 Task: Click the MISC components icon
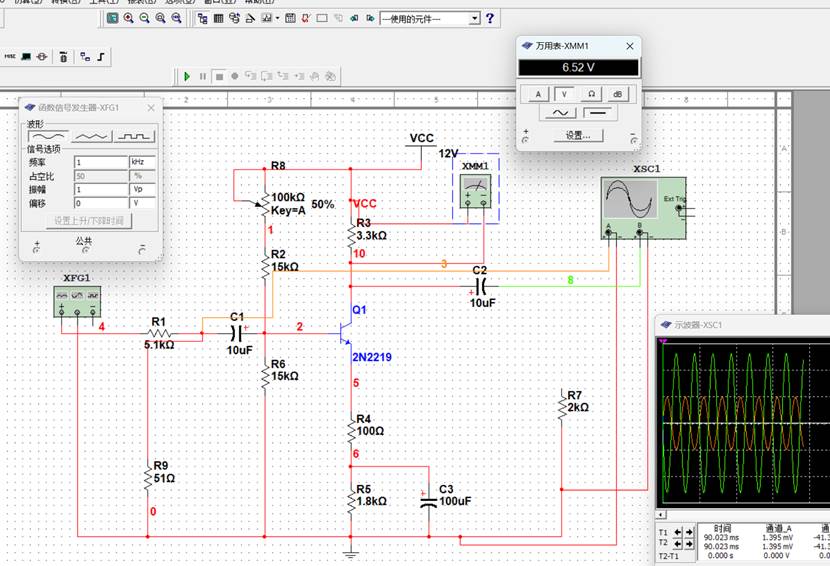click(x=10, y=56)
